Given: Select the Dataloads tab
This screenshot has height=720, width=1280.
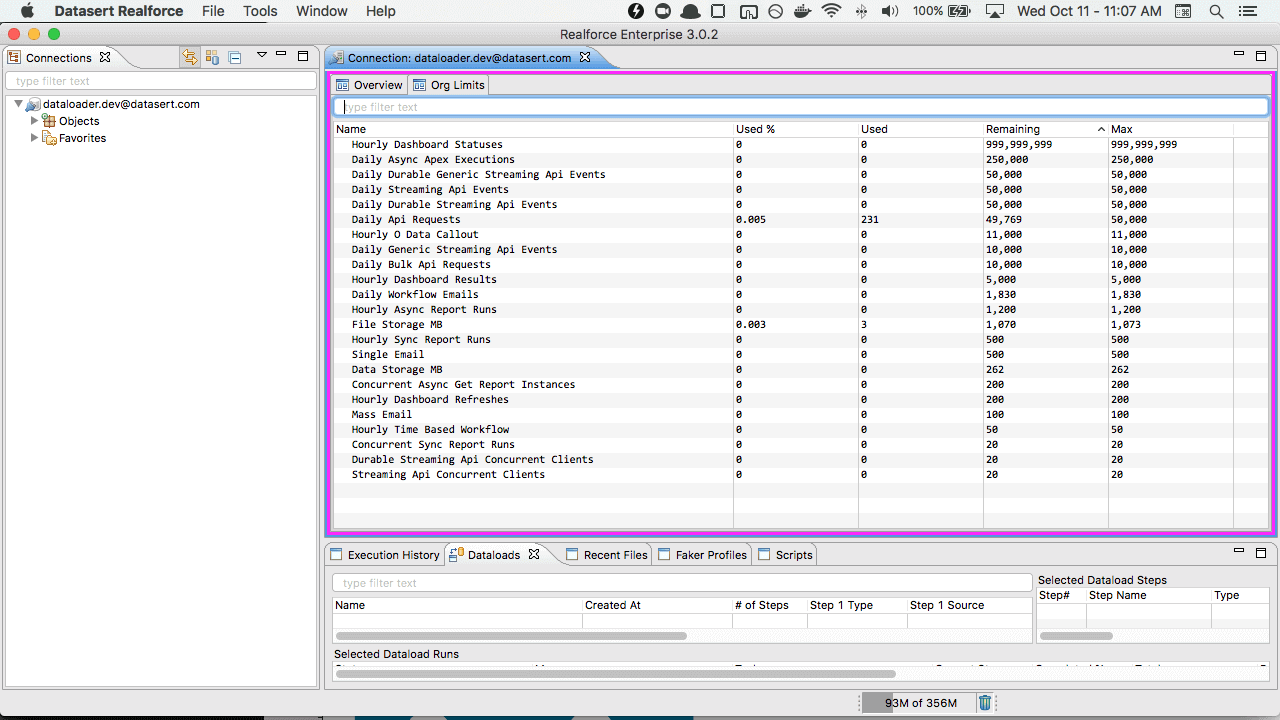Looking at the screenshot, I should click(493, 554).
